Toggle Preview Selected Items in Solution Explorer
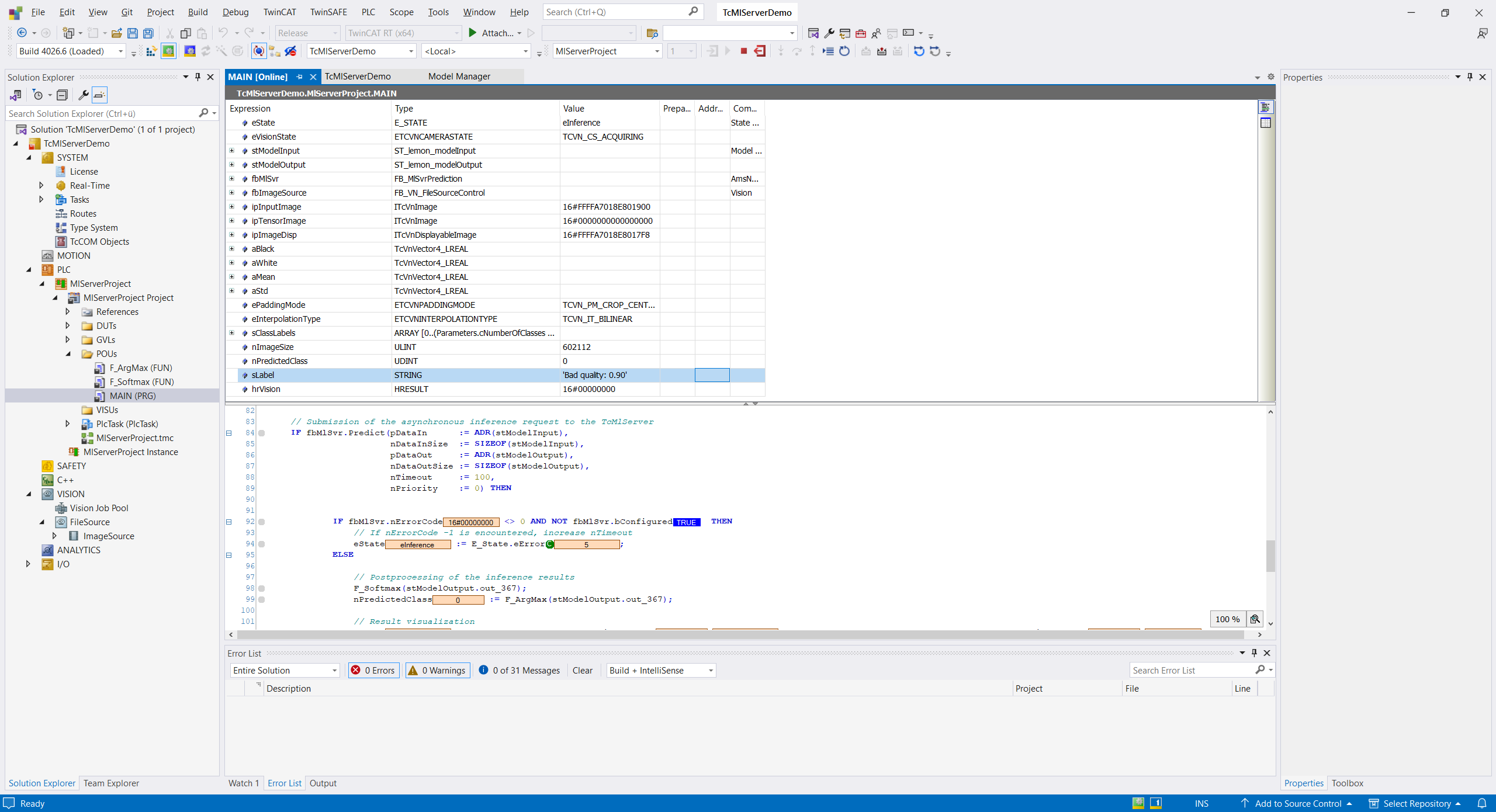1496x812 pixels. (100, 95)
